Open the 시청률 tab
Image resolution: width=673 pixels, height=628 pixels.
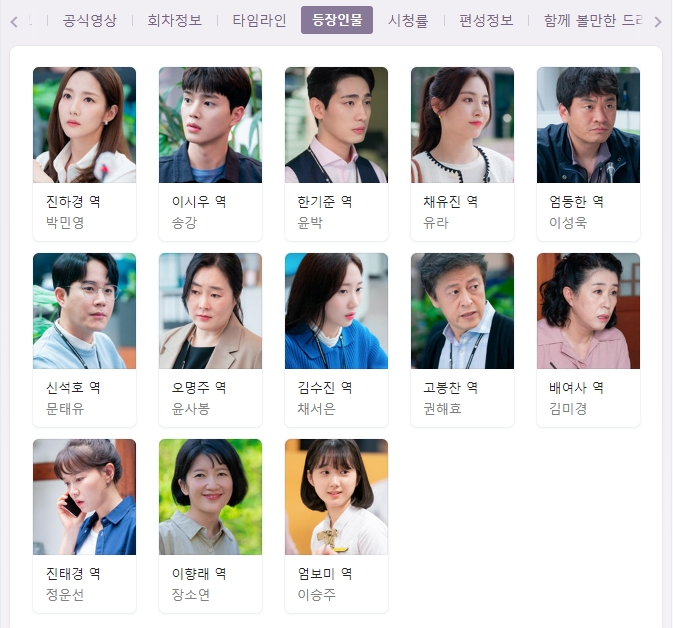point(408,20)
